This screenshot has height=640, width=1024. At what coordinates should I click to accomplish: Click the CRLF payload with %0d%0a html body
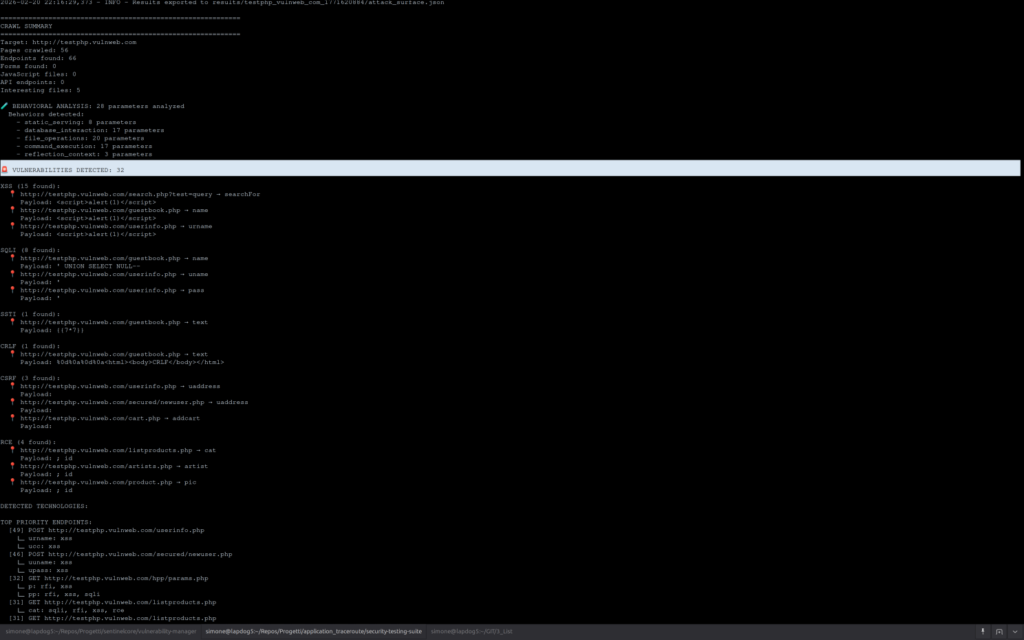click(121, 362)
